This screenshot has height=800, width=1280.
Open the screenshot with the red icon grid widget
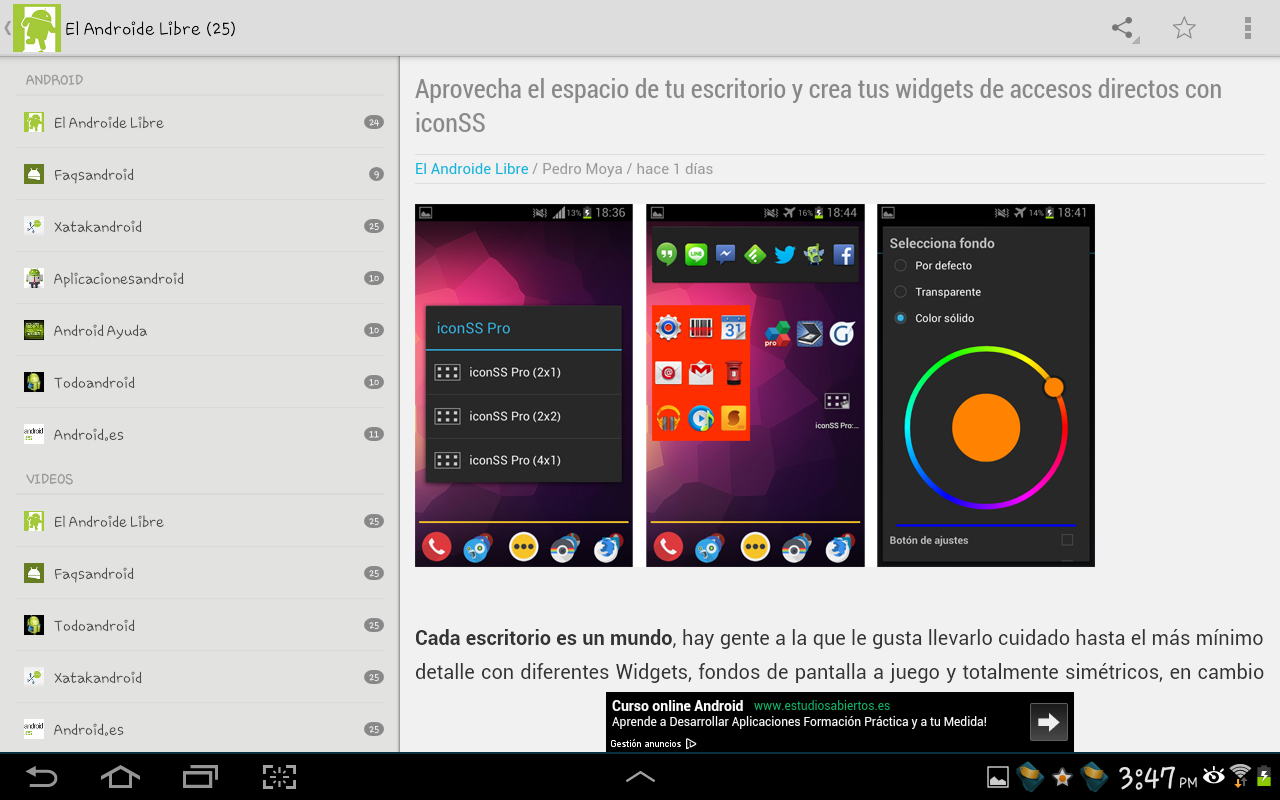click(x=755, y=386)
